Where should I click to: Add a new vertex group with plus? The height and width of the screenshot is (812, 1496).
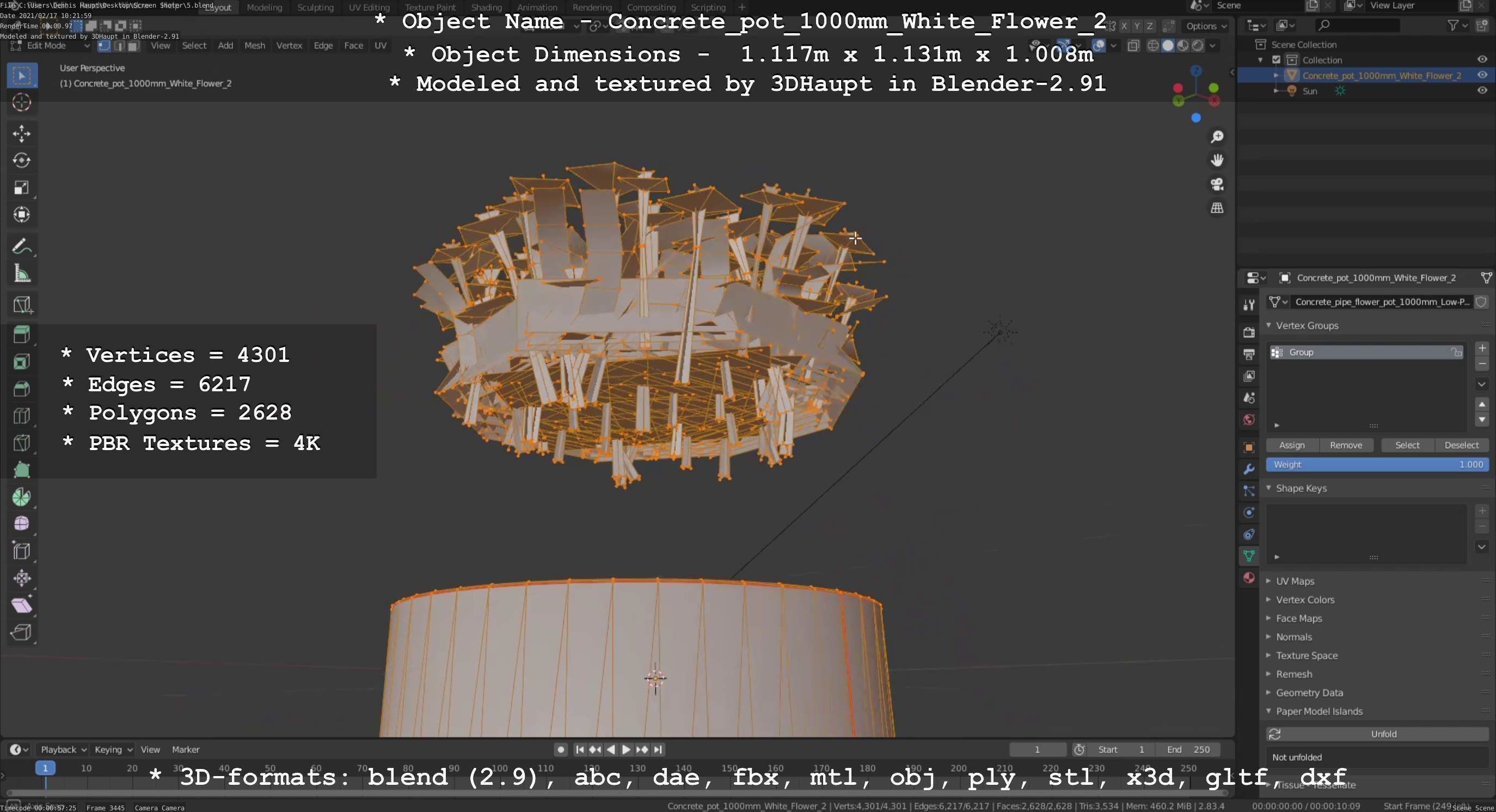[x=1482, y=348]
